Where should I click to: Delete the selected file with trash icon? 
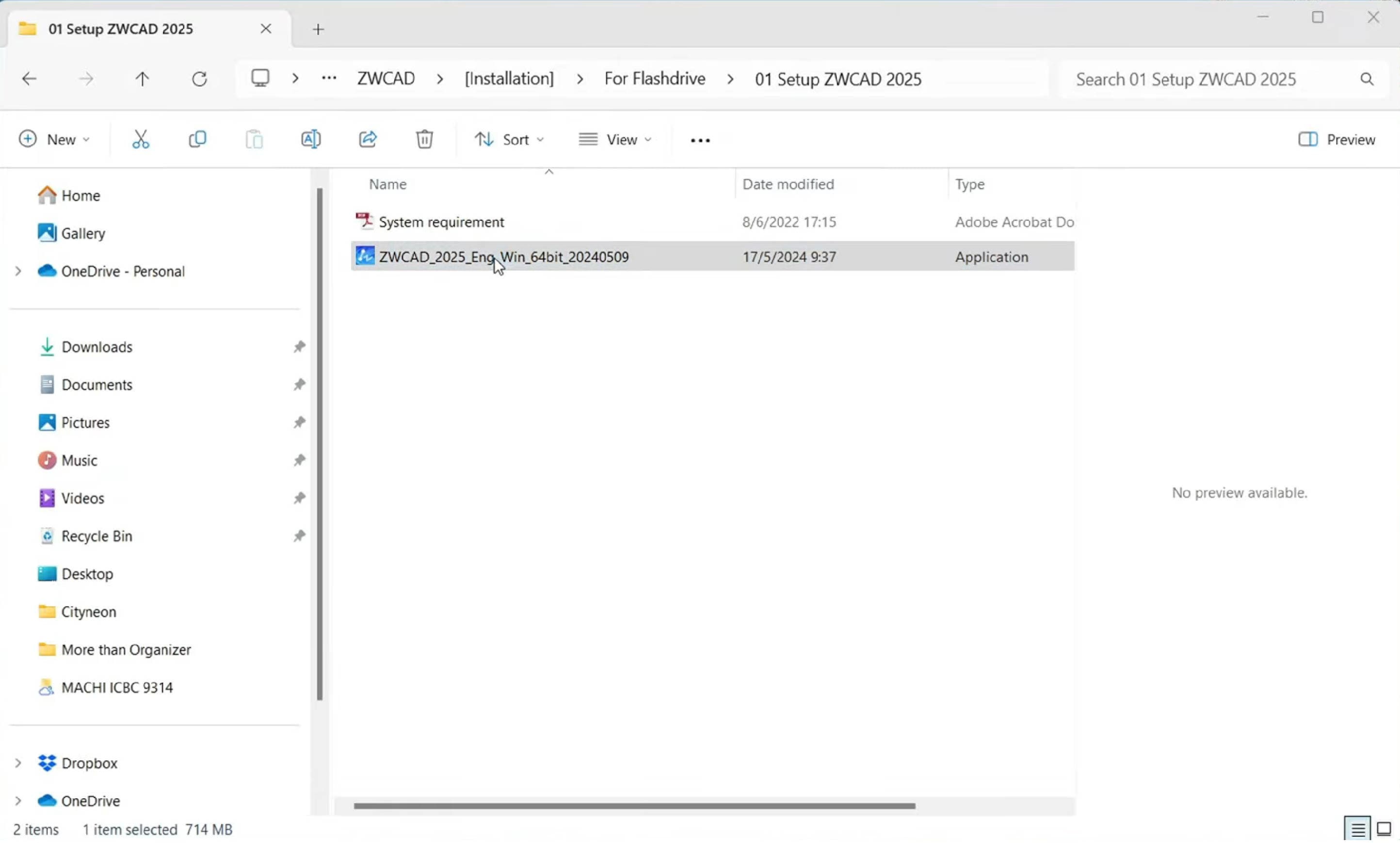coord(424,139)
